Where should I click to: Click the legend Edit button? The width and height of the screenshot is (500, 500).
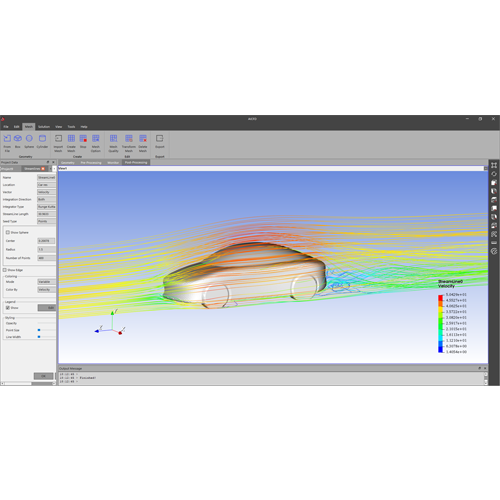coord(47,308)
